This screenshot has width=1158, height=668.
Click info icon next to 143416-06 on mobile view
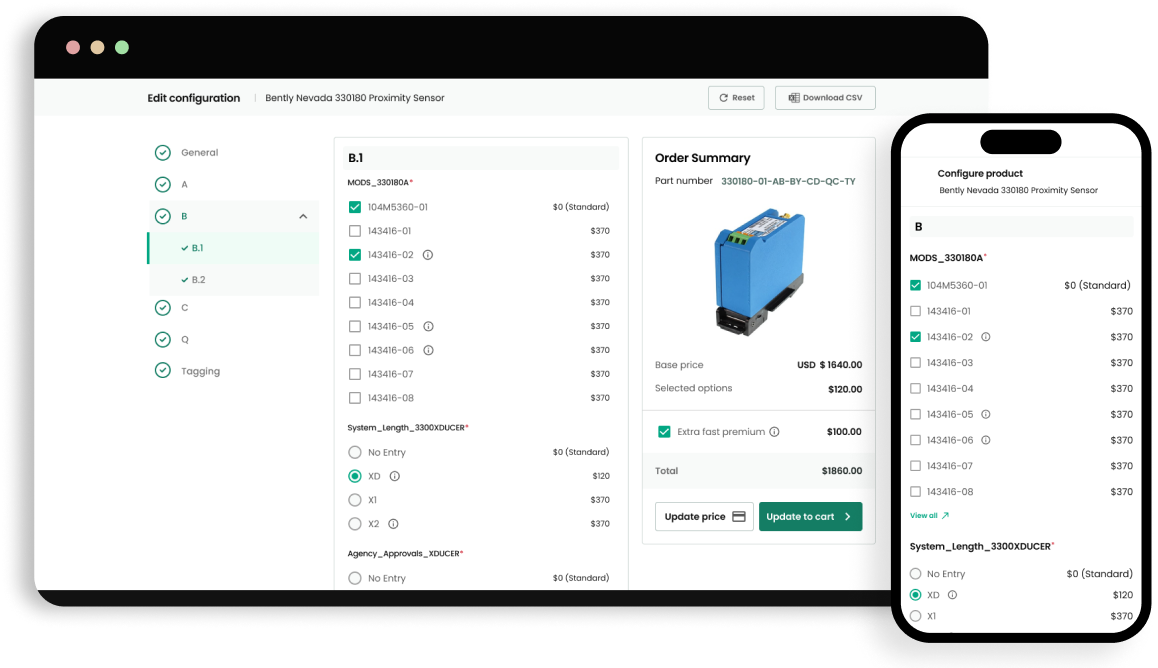[986, 440]
